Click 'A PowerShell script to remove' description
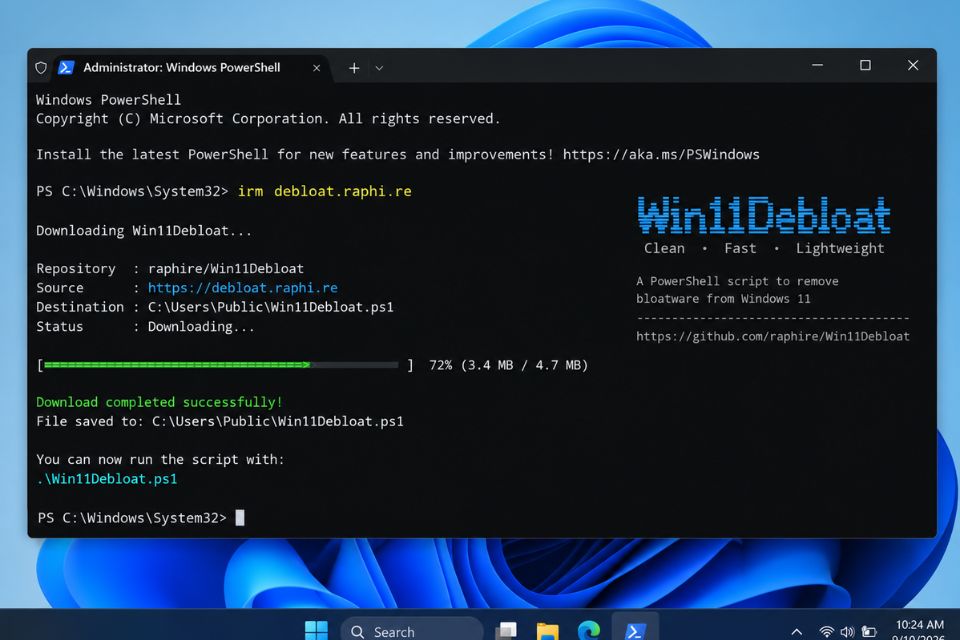Viewport: 960px width, 640px height. click(737, 281)
